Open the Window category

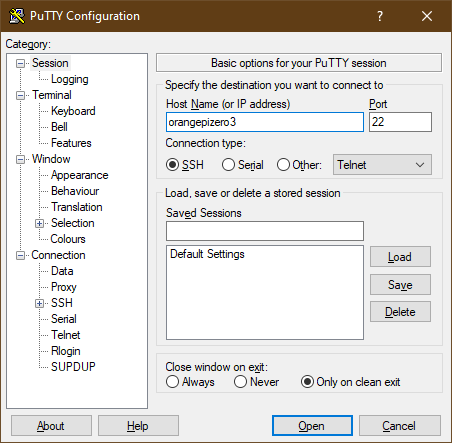tap(51, 159)
